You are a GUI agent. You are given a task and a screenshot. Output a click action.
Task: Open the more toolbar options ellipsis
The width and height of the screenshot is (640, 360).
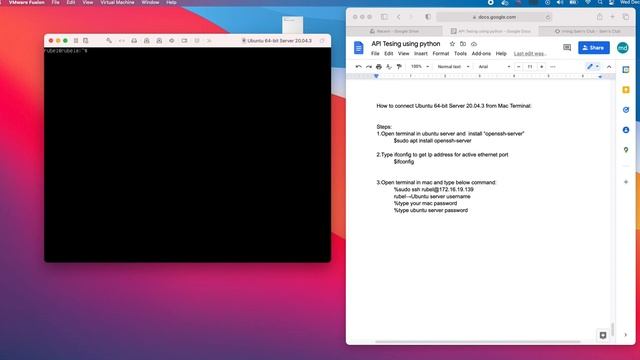pyautogui.click(x=553, y=67)
